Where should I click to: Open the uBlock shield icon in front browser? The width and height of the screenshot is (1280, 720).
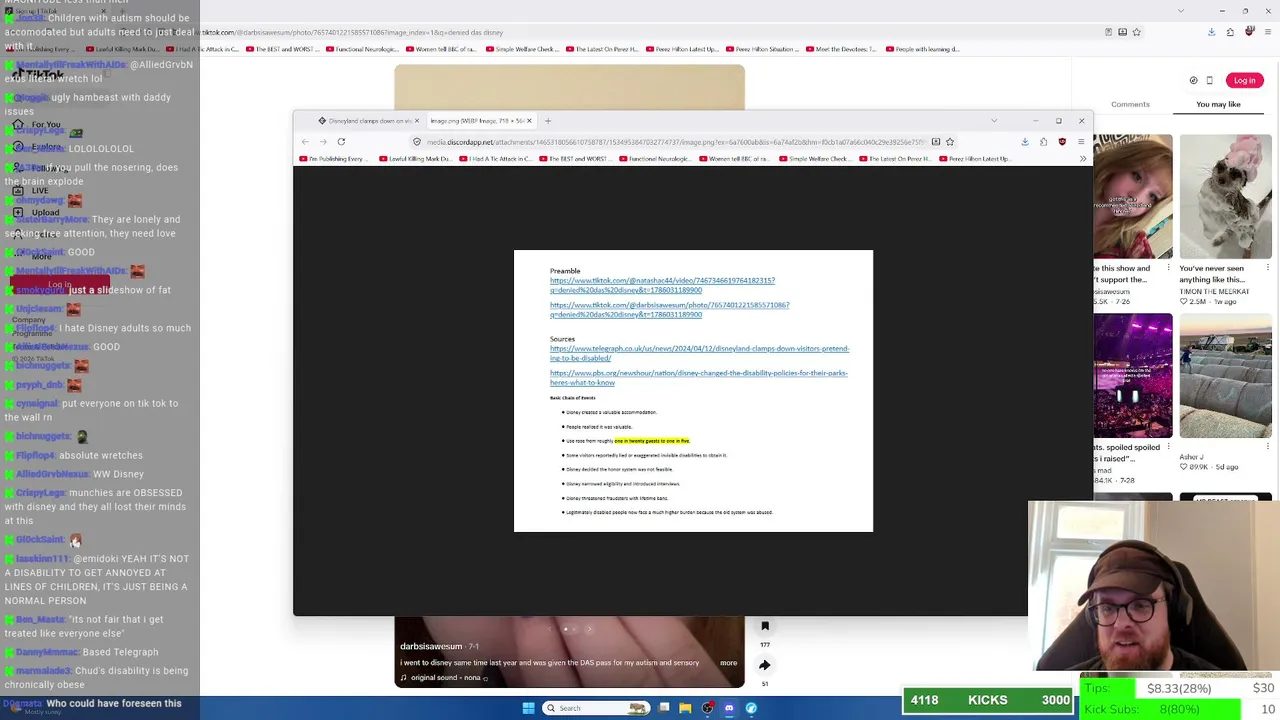pos(1062,142)
